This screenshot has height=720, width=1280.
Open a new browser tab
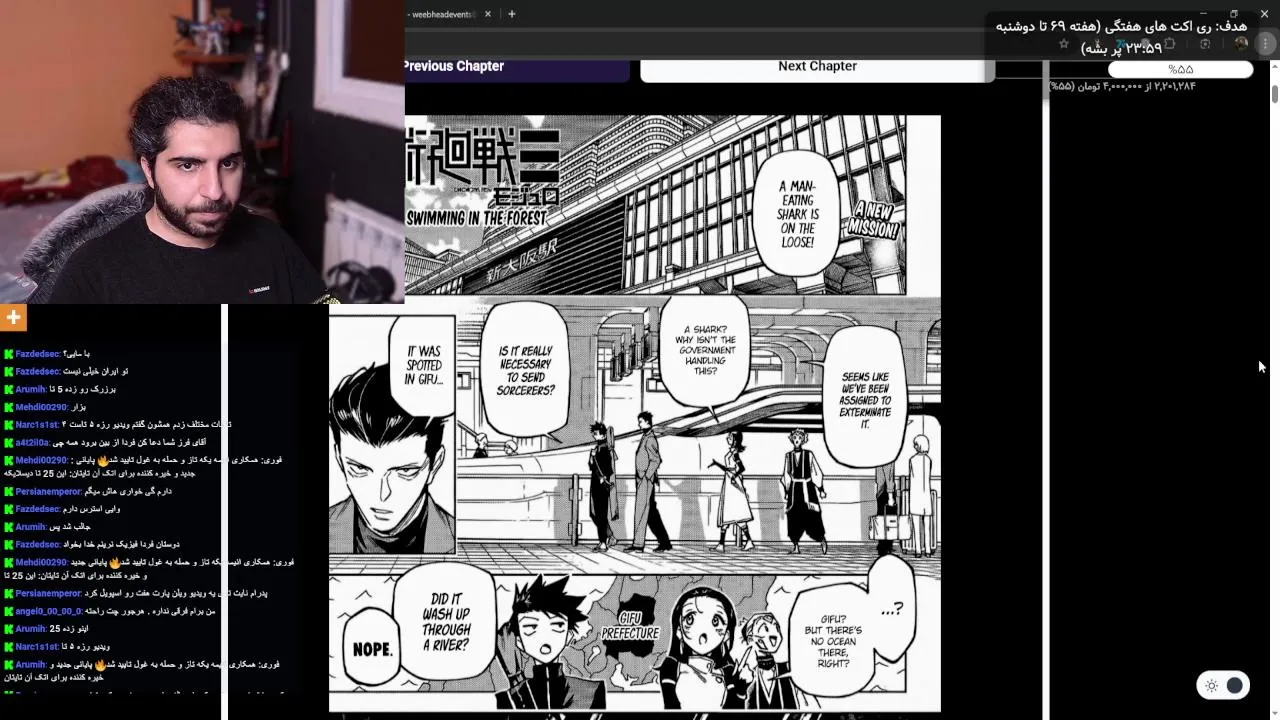[511, 14]
